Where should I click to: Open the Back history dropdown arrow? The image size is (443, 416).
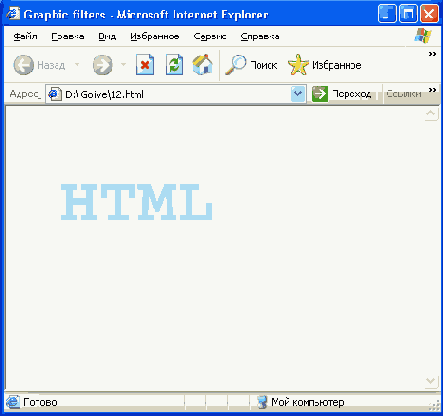(77, 64)
